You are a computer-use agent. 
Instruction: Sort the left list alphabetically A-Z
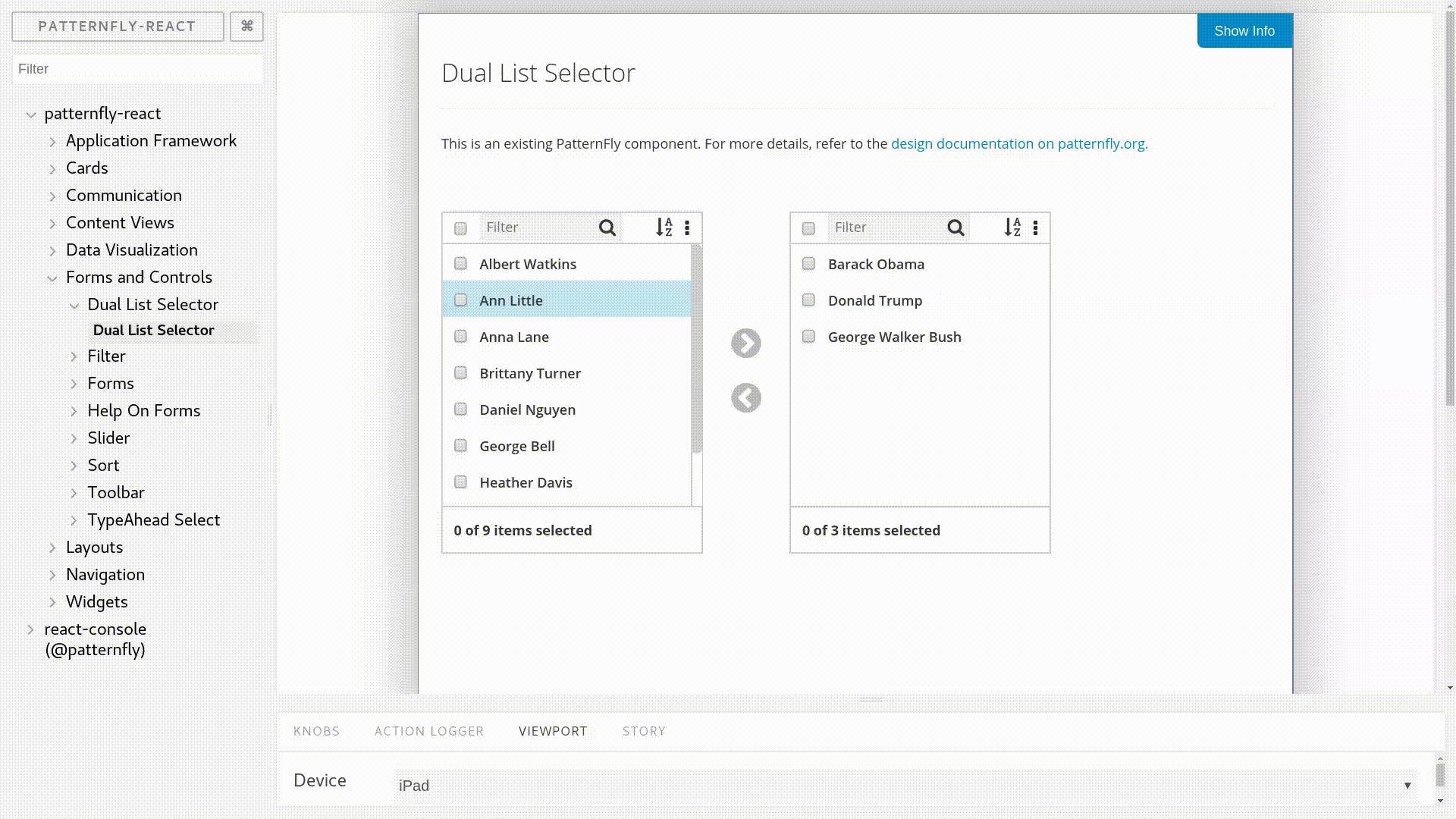click(x=664, y=227)
